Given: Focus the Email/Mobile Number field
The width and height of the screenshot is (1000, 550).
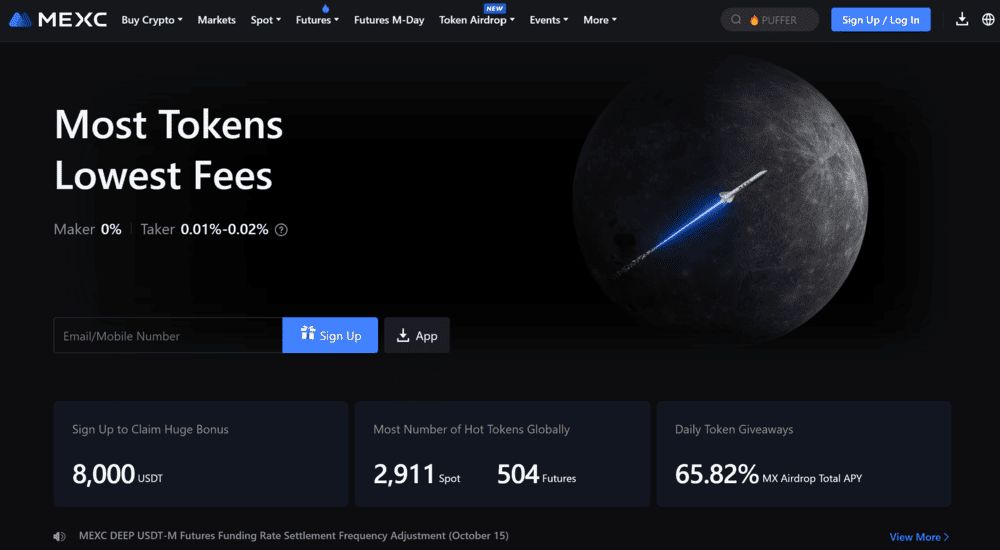Looking at the screenshot, I should [168, 335].
